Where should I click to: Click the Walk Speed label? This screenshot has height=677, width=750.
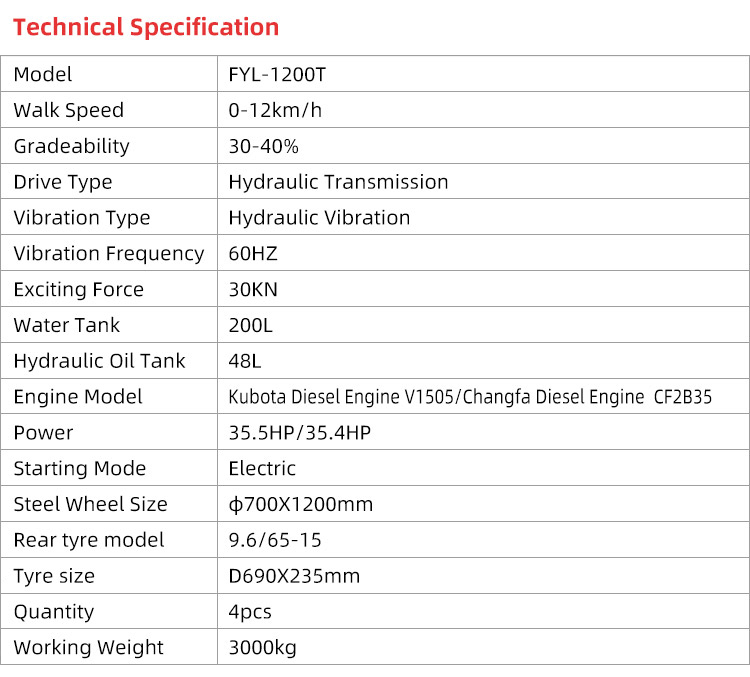pos(69,110)
